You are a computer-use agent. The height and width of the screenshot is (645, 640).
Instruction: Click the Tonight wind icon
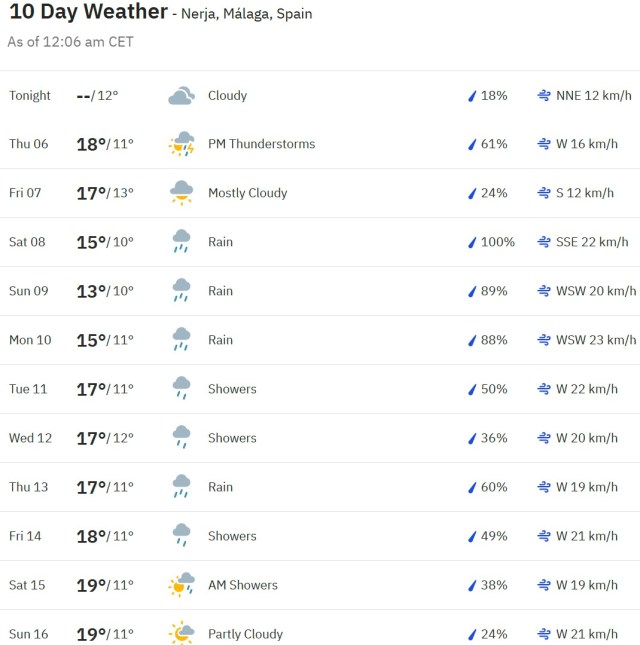544,96
